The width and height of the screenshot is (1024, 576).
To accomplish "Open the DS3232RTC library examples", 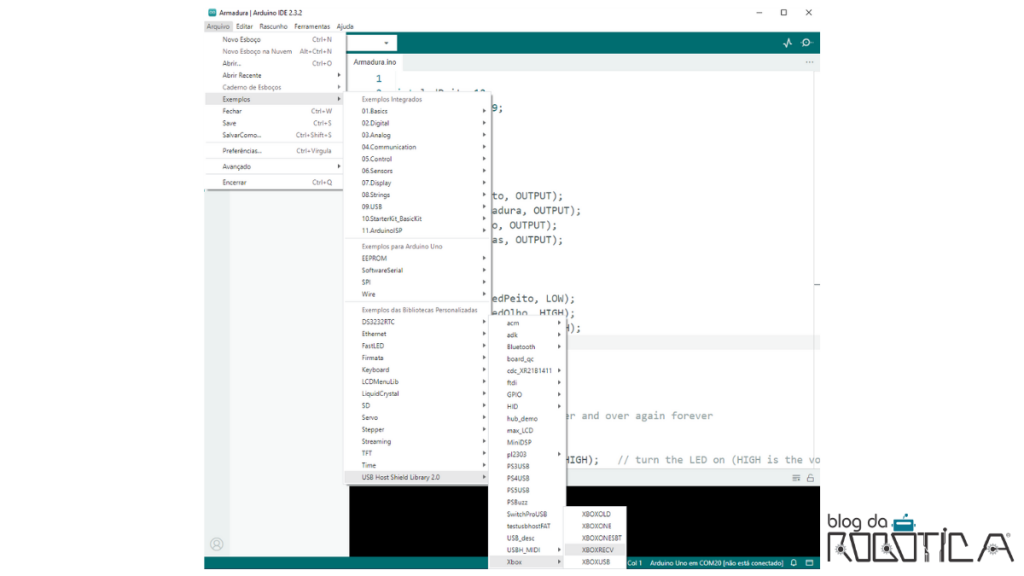I will pos(417,322).
